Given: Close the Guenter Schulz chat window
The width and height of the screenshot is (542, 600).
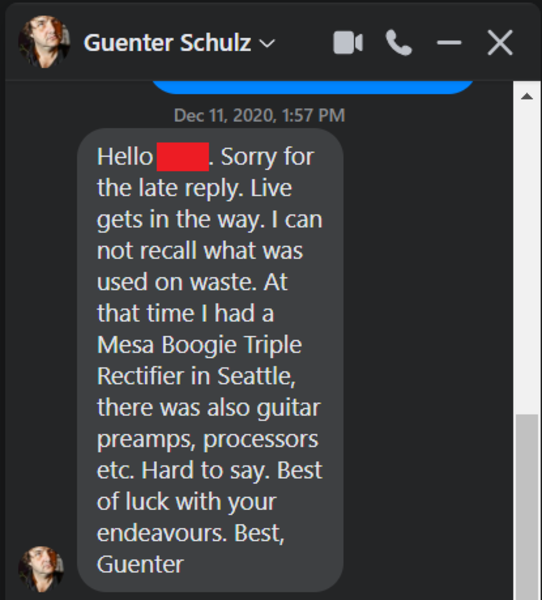Looking at the screenshot, I should point(500,42).
